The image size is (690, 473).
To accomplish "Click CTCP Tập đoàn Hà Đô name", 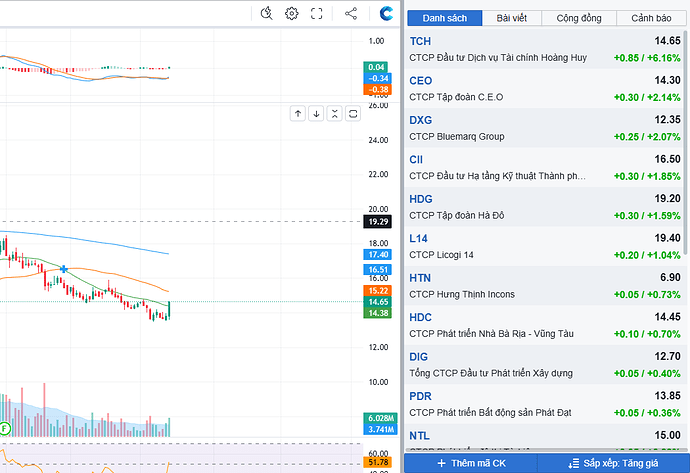I will [x=457, y=216].
